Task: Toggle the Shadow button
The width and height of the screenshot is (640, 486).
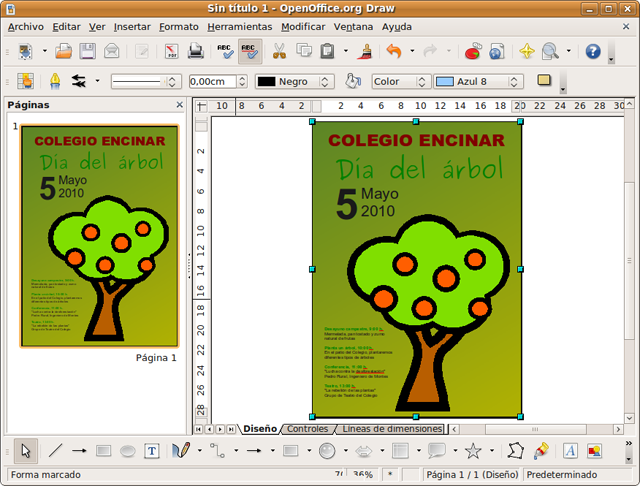Action: tap(545, 81)
